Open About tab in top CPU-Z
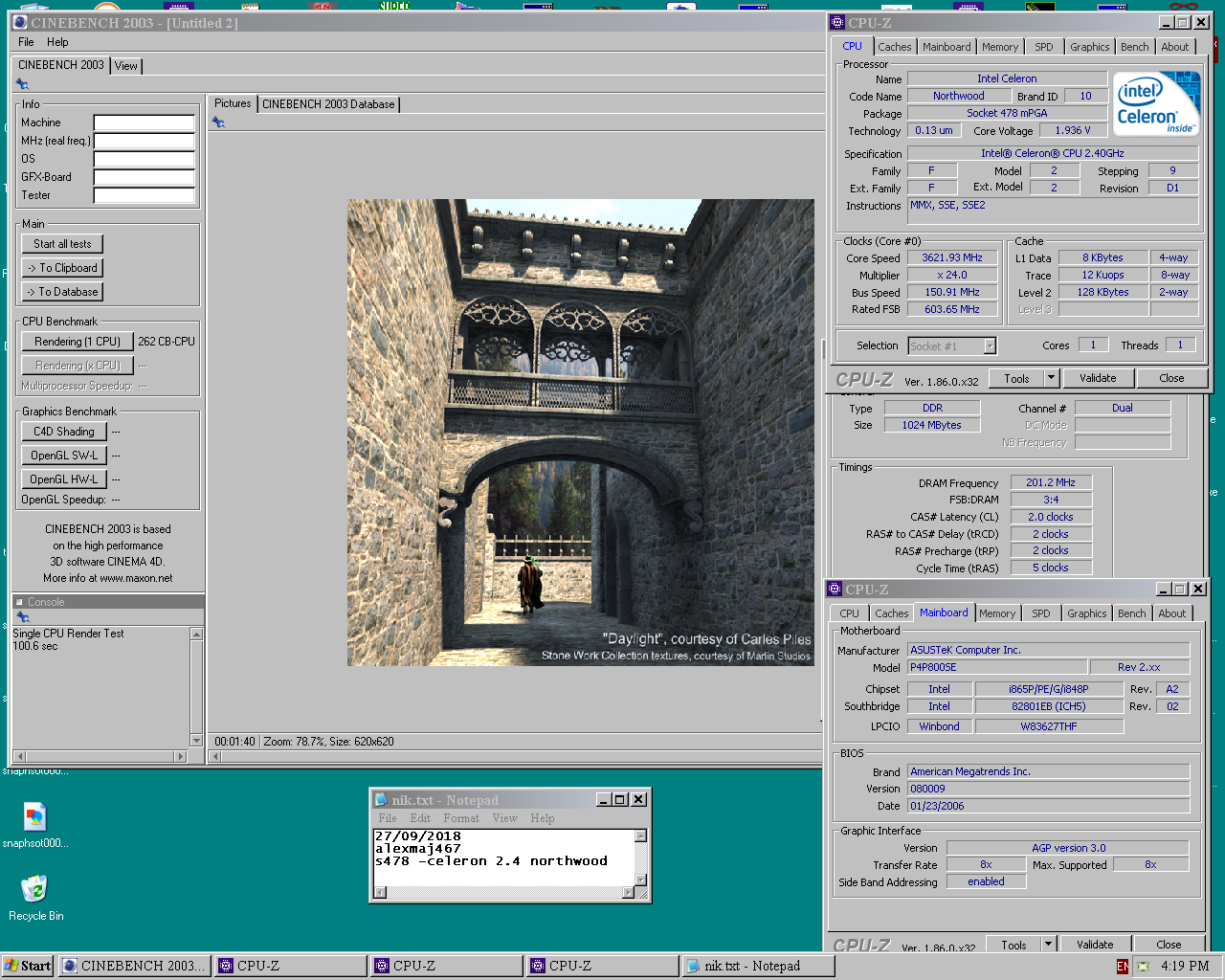 pos(1175,47)
